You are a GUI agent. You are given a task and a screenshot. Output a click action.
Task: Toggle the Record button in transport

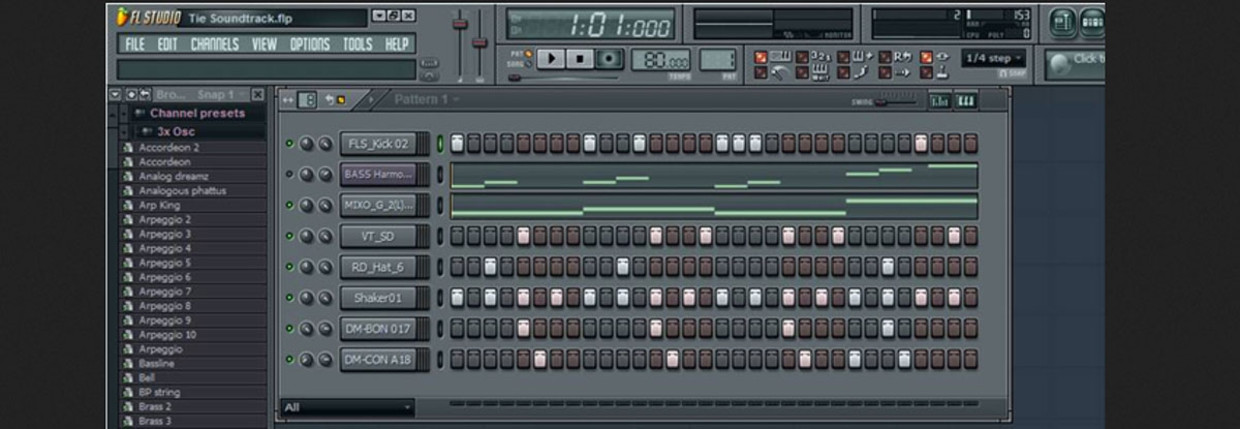click(x=609, y=59)
